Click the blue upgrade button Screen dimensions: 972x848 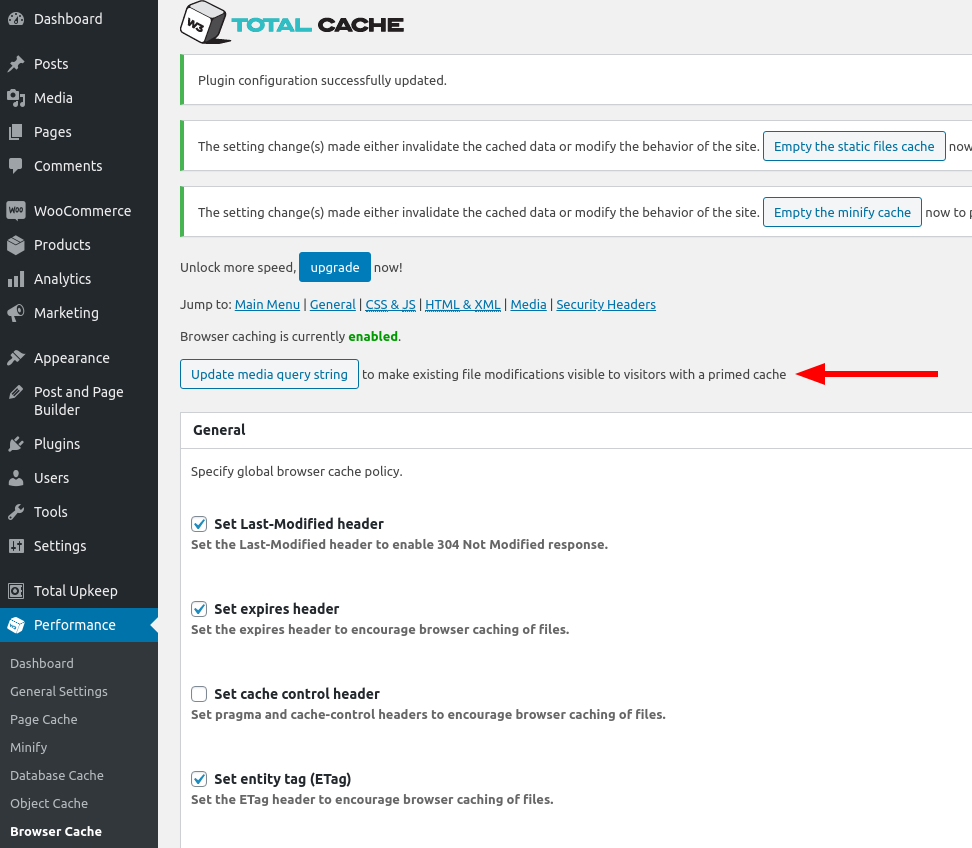click(x=335, y=267)
